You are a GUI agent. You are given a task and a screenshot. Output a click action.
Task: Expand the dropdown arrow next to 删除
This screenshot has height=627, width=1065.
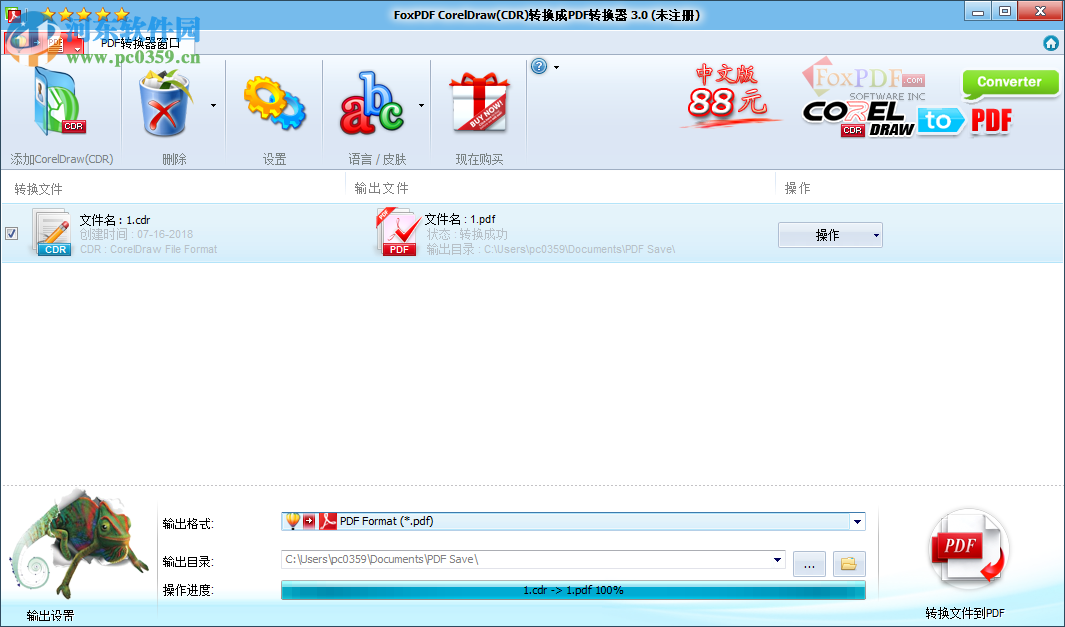[213, 103]
